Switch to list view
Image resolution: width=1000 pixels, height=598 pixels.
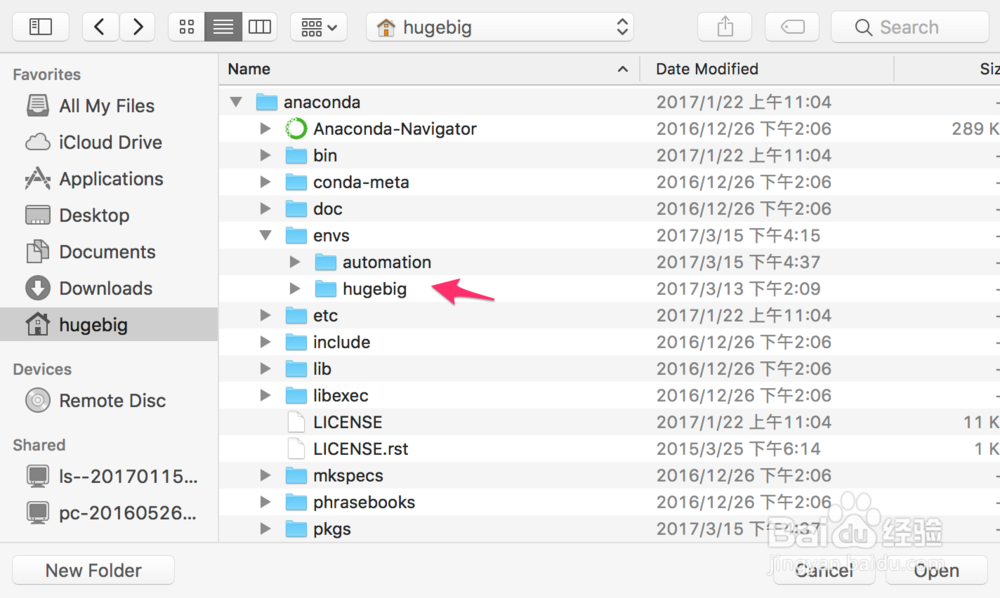pos(222,26)
